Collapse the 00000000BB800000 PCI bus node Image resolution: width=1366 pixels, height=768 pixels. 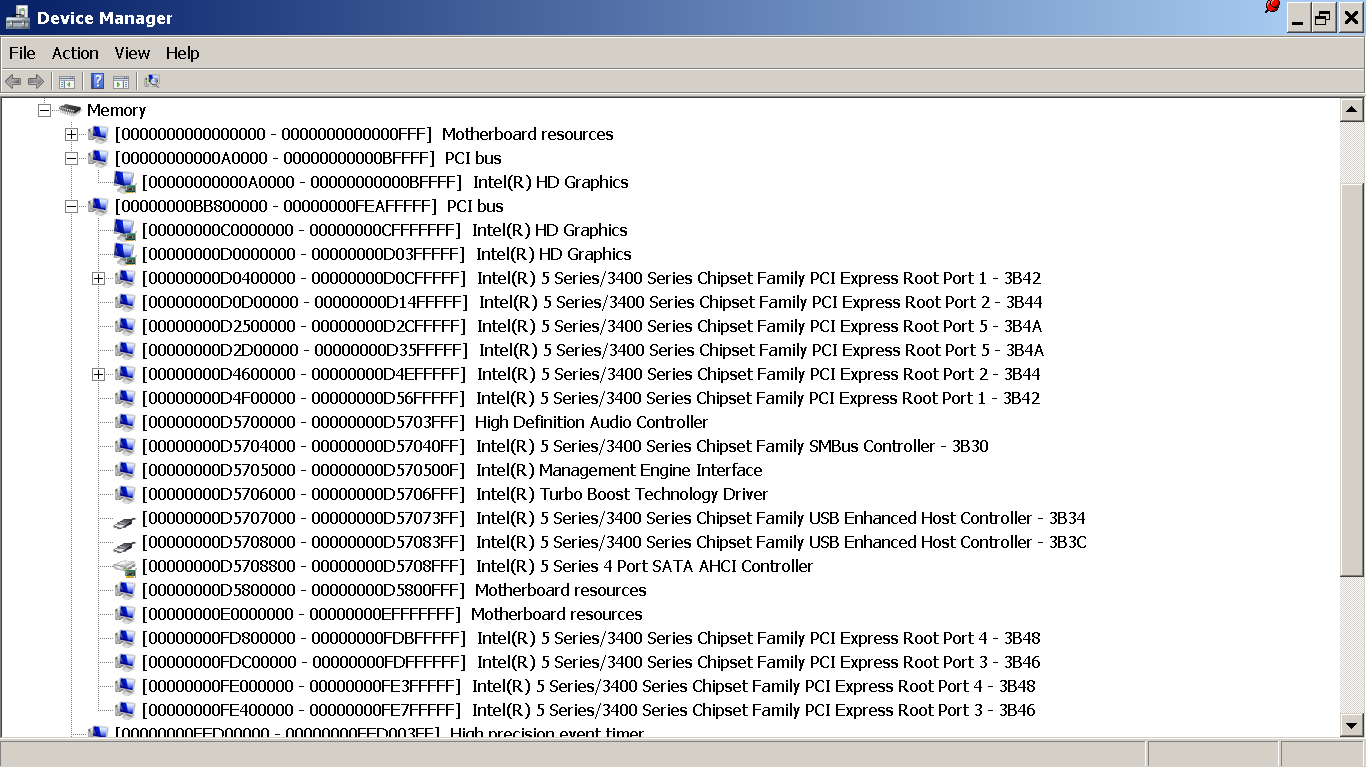coord(71,206)
